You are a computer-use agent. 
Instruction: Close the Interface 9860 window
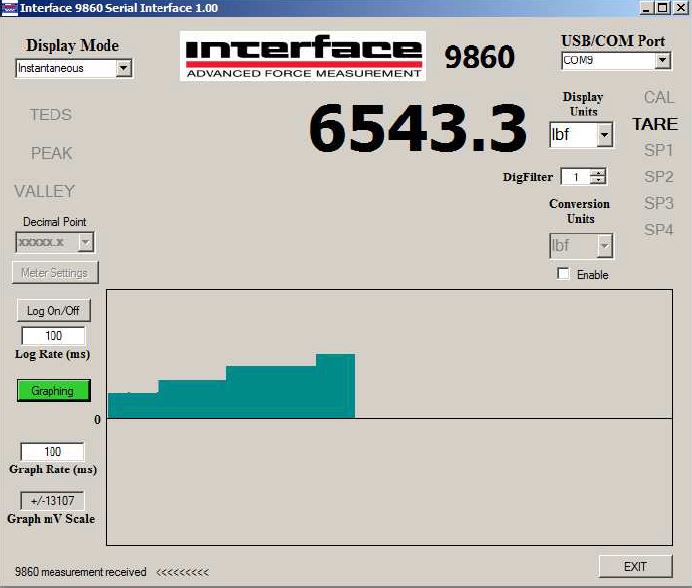click(x=681, y=8)
